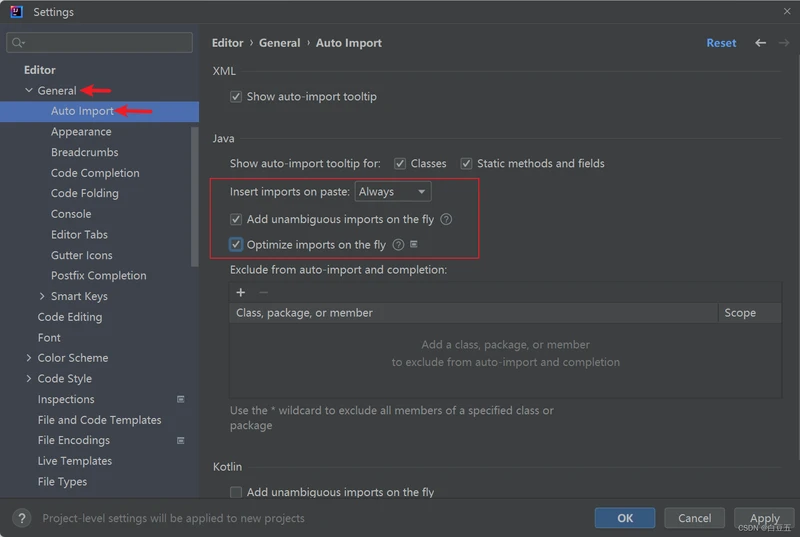Disable Static methods and fields tooltip
The image size is (800, 537).
pyautogui.click(x=466, y=164)
